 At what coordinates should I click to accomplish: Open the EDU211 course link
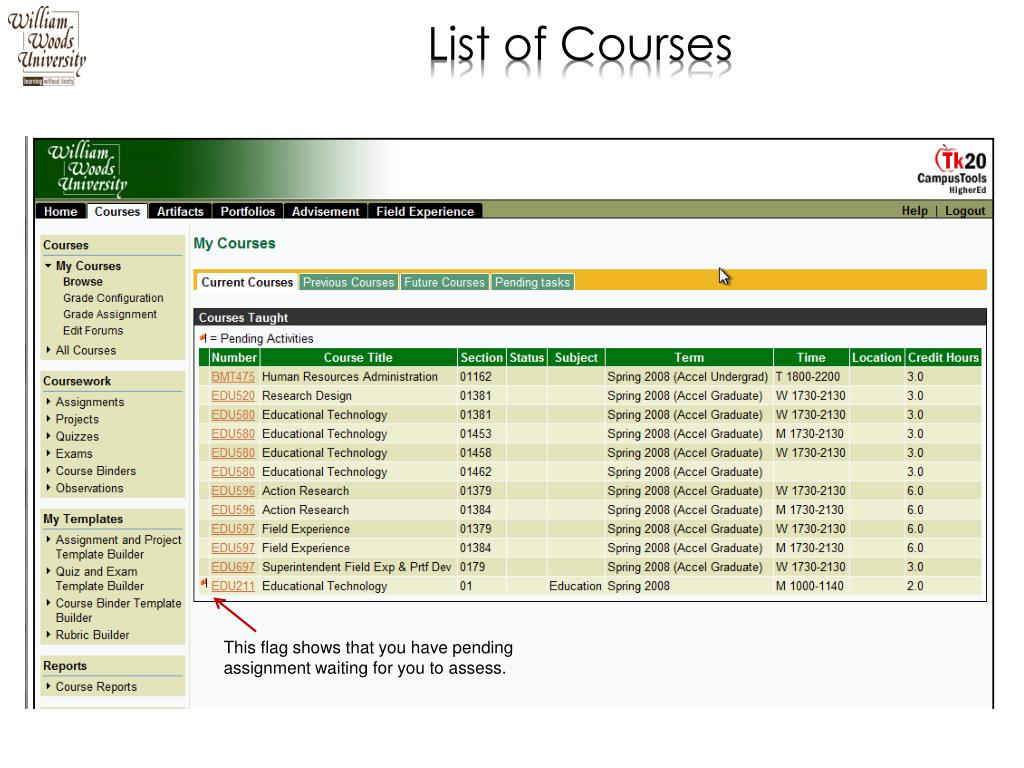[x=232, y=586]
